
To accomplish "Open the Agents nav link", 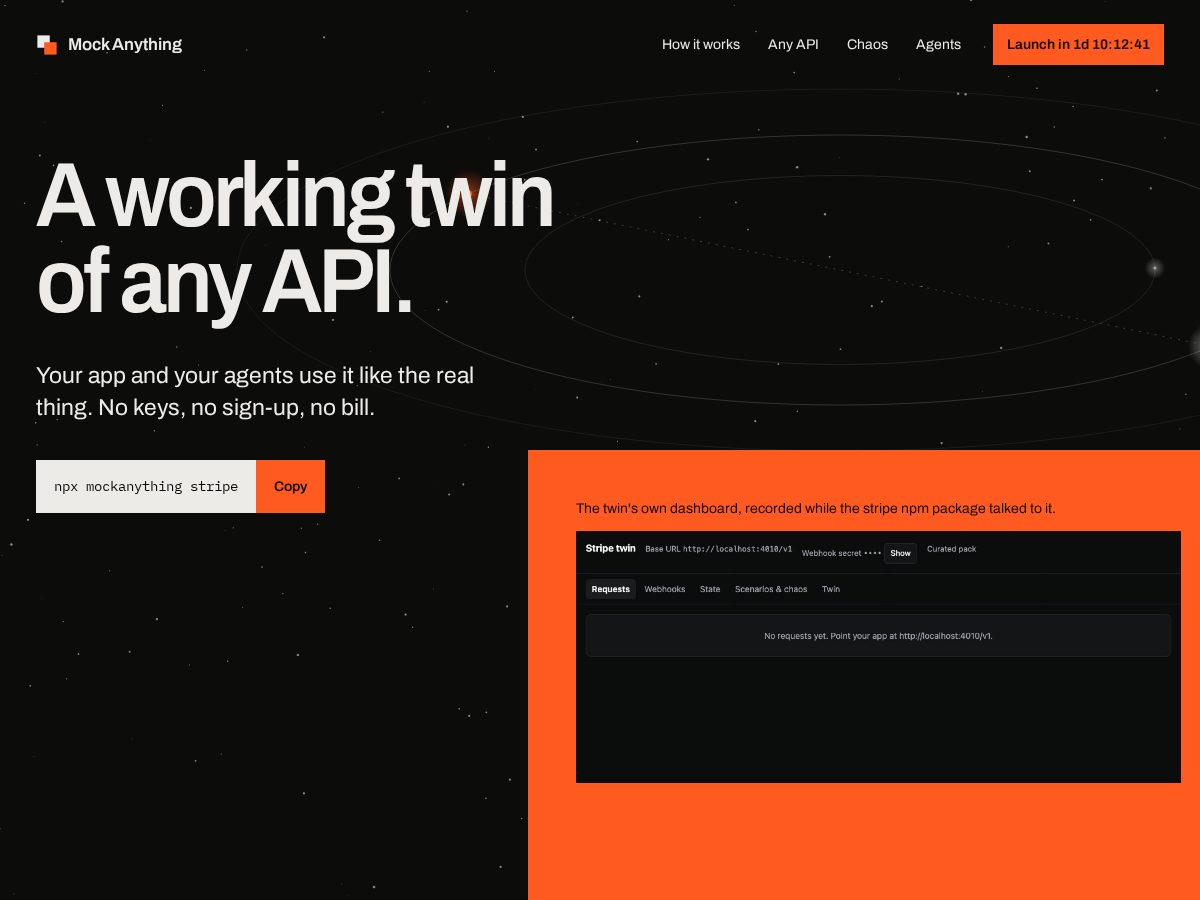I will [938, 44].
